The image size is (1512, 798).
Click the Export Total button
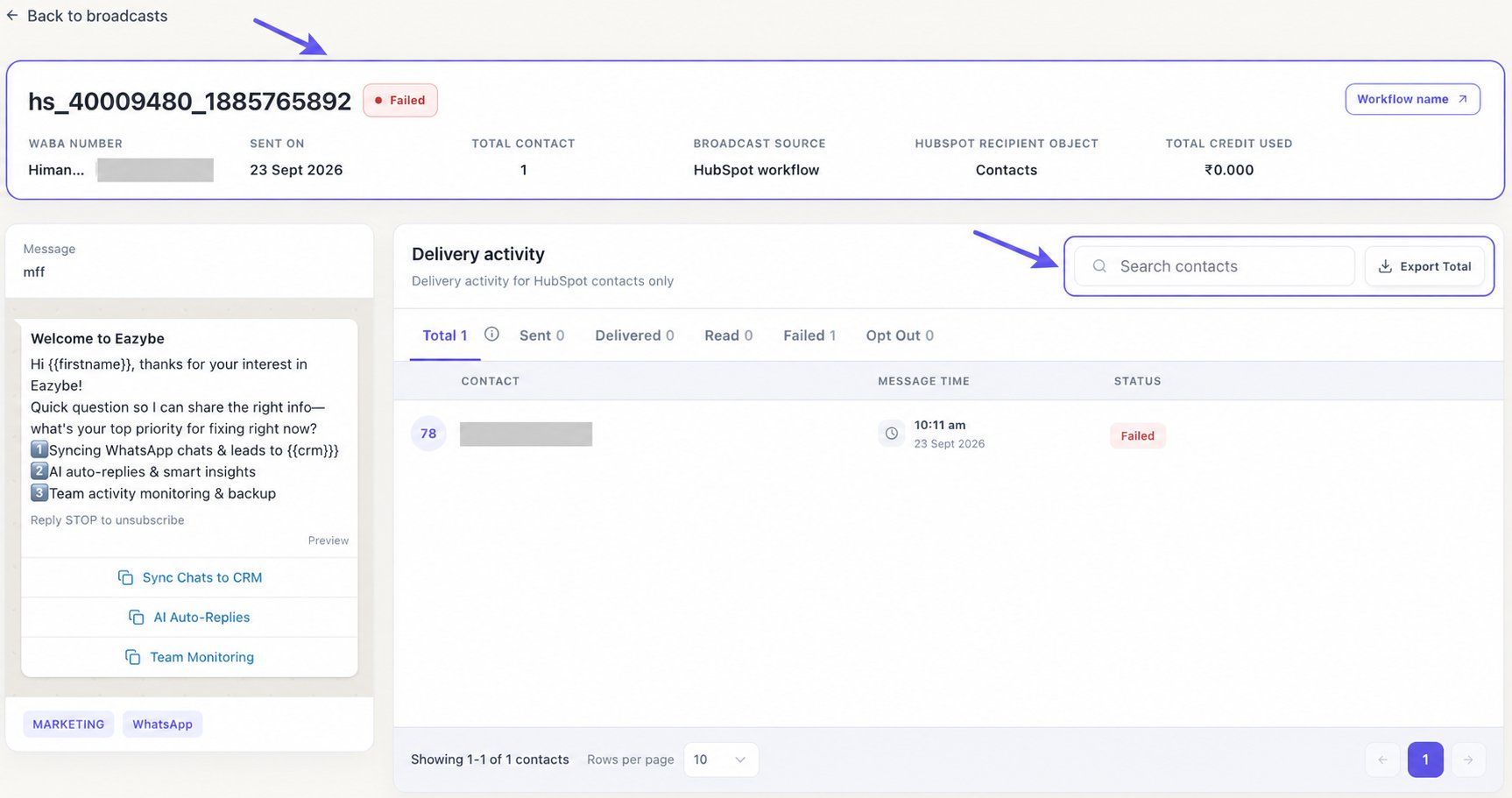pos(1424,266)
